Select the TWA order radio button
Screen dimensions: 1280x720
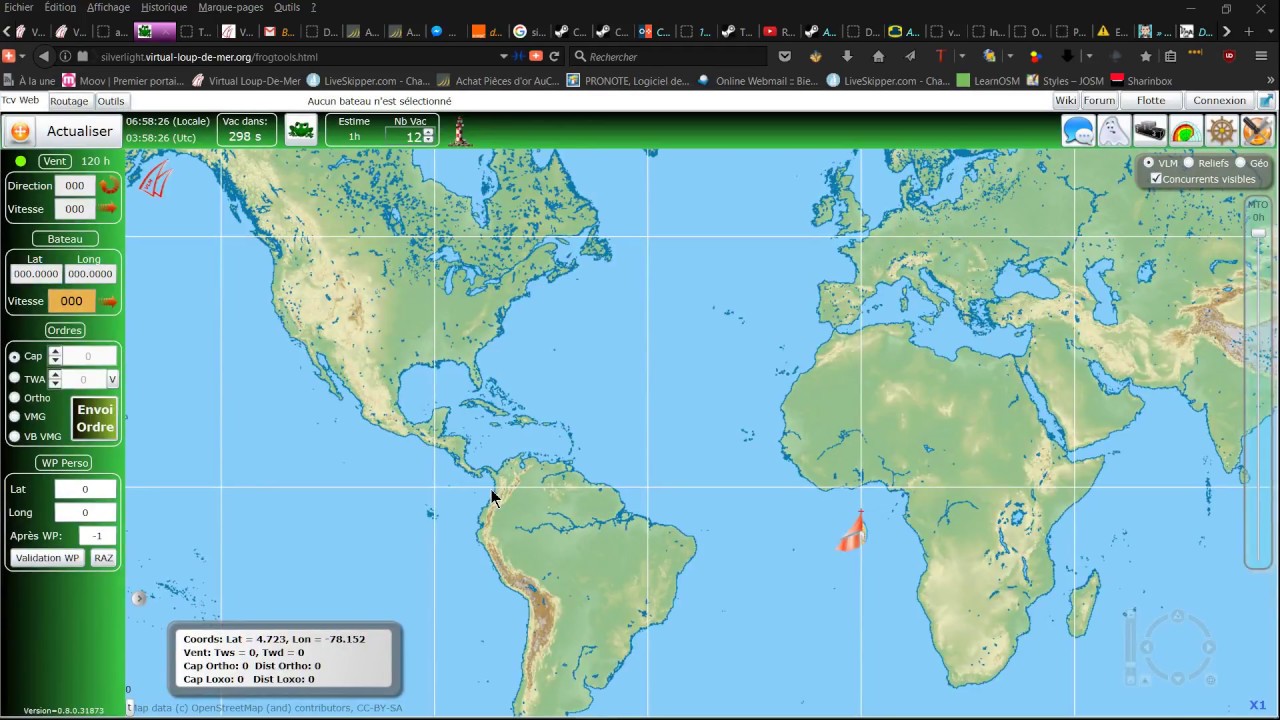tap(15, 378)
